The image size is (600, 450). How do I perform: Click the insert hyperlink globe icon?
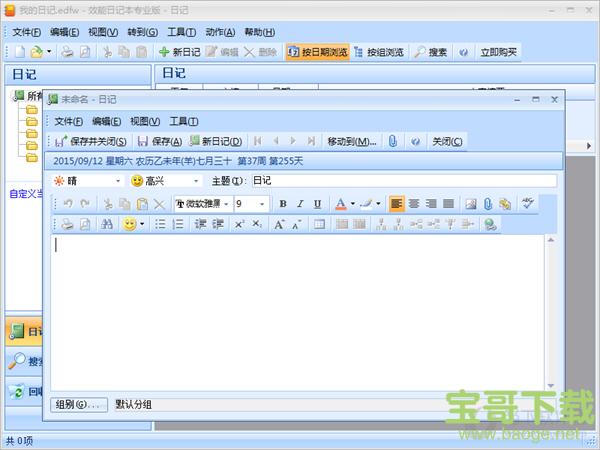tap(490, 224)
